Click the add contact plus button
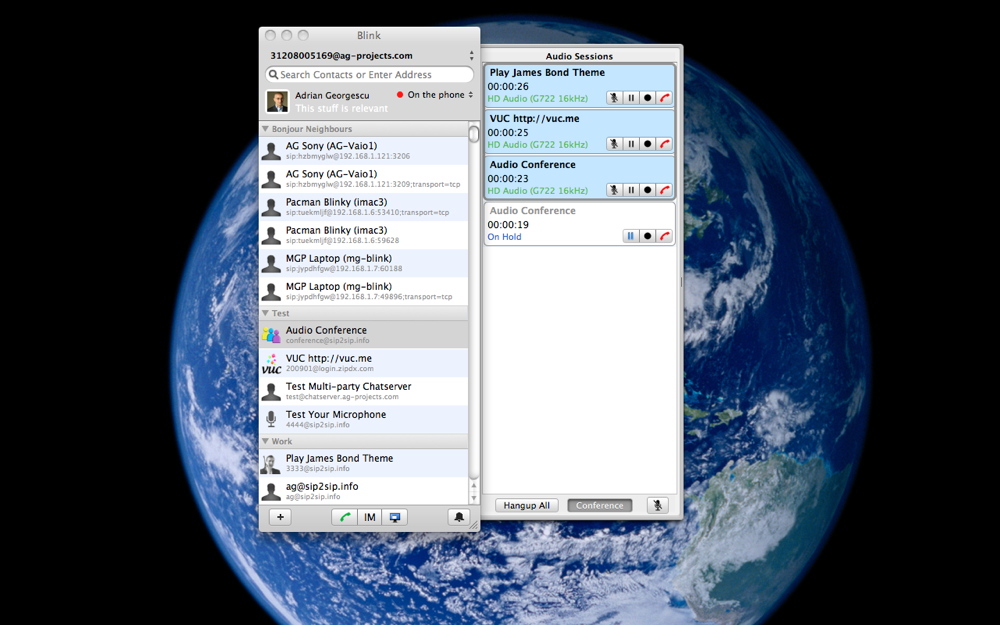Viewport: 1000px width, 625px height. pyautogui.click(x=280, y=517)
